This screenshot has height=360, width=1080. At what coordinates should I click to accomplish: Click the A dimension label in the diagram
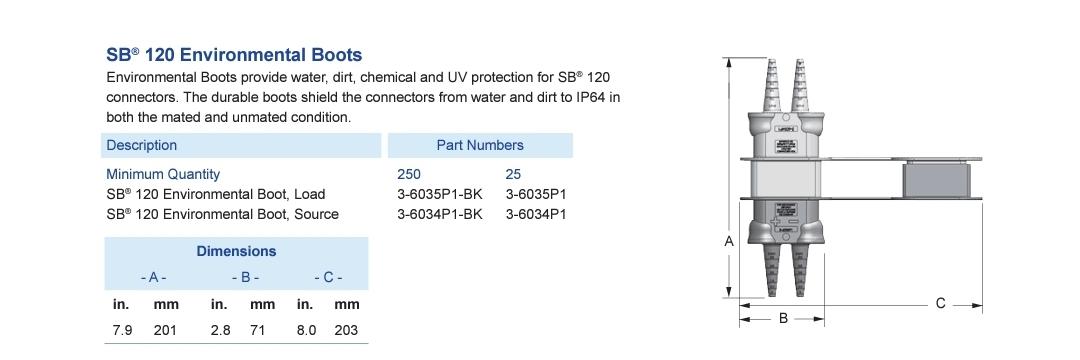[x=729, y=242]
